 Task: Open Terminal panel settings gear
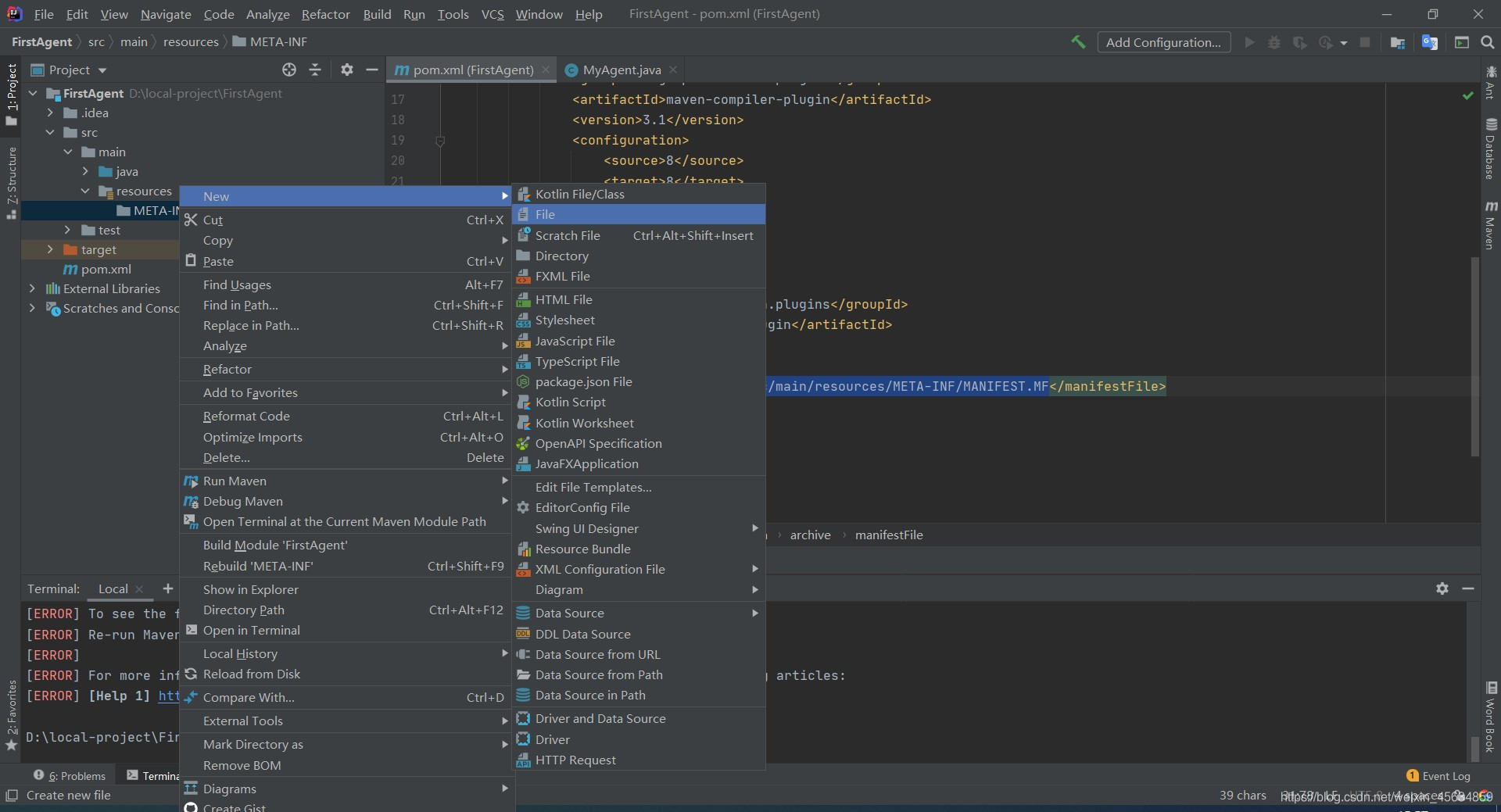point(1442,588)
